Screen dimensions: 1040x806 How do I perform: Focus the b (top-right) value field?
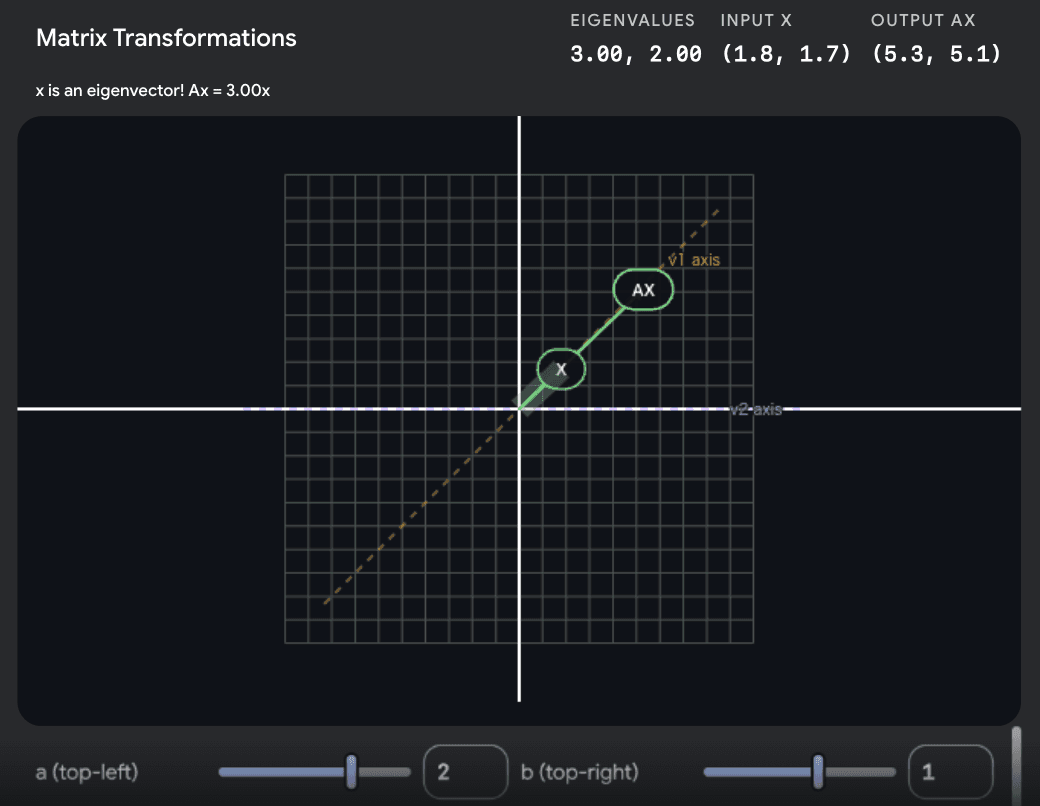click(949, 772)
